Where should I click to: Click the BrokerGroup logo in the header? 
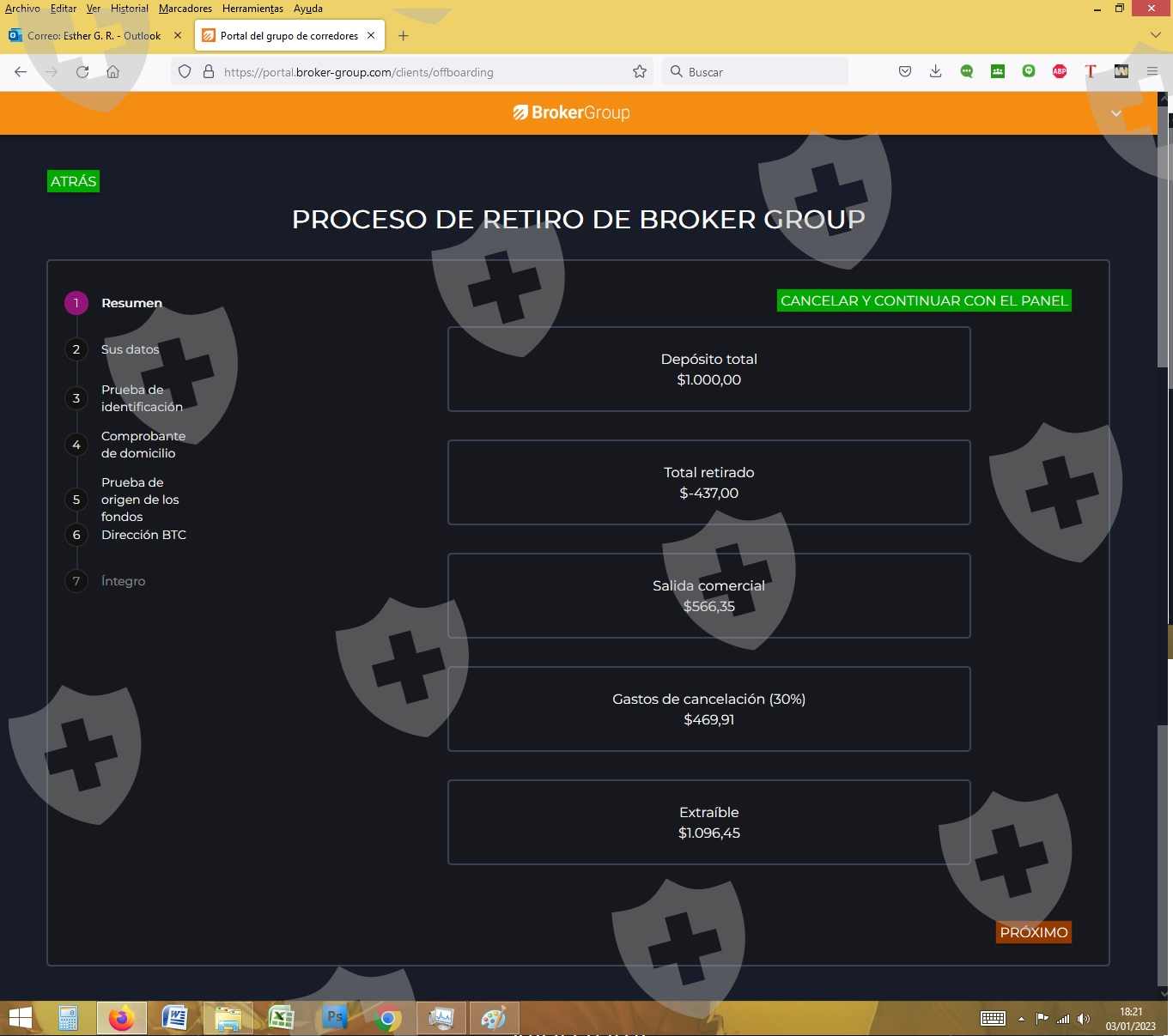(x=572, y=112)
